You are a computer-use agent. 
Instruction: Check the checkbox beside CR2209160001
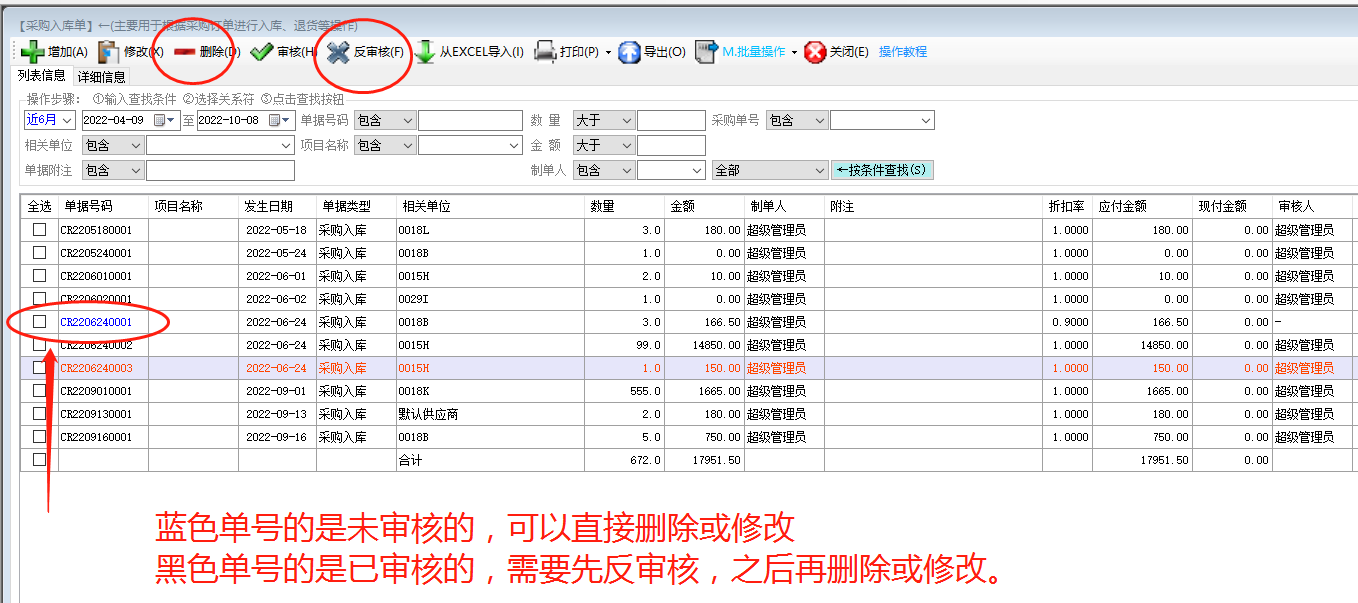(x=38, y=436)
